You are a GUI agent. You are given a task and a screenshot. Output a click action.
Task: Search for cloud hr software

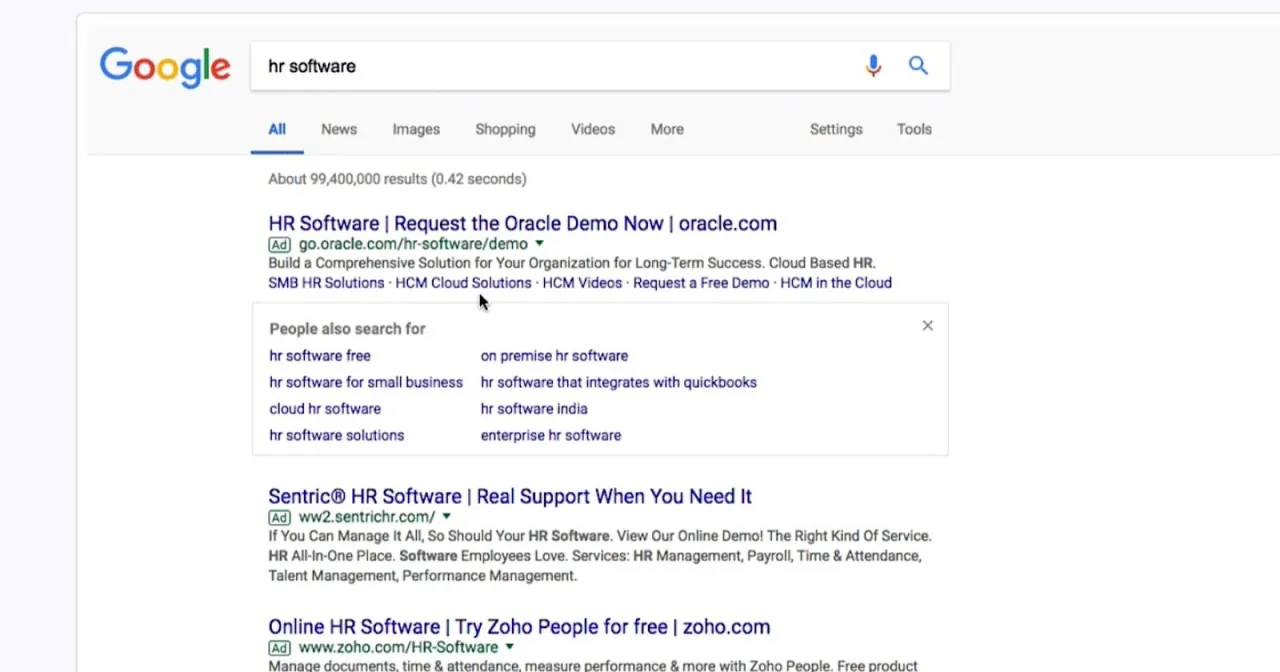click(x=325, y=409)
